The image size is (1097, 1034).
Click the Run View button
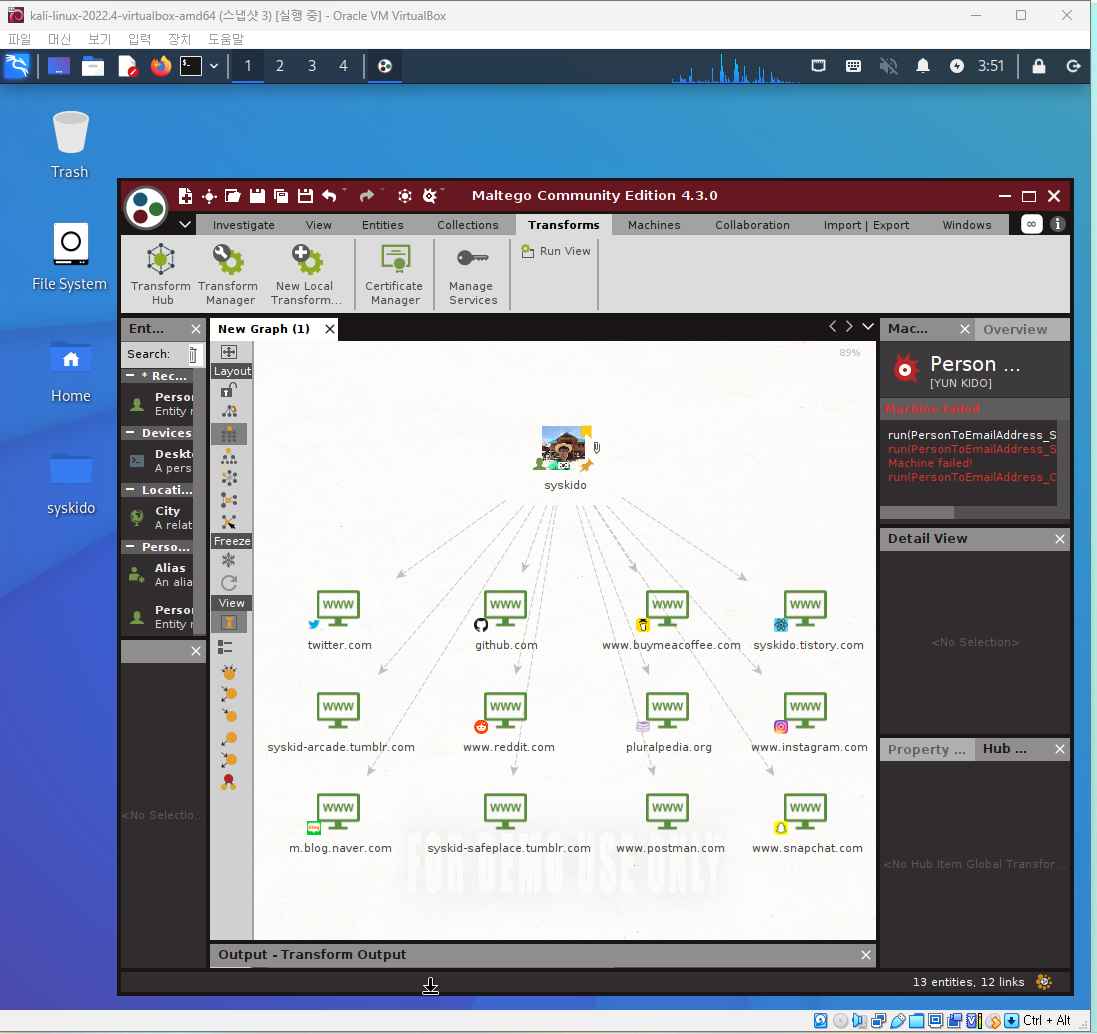(x=556, y=251)
